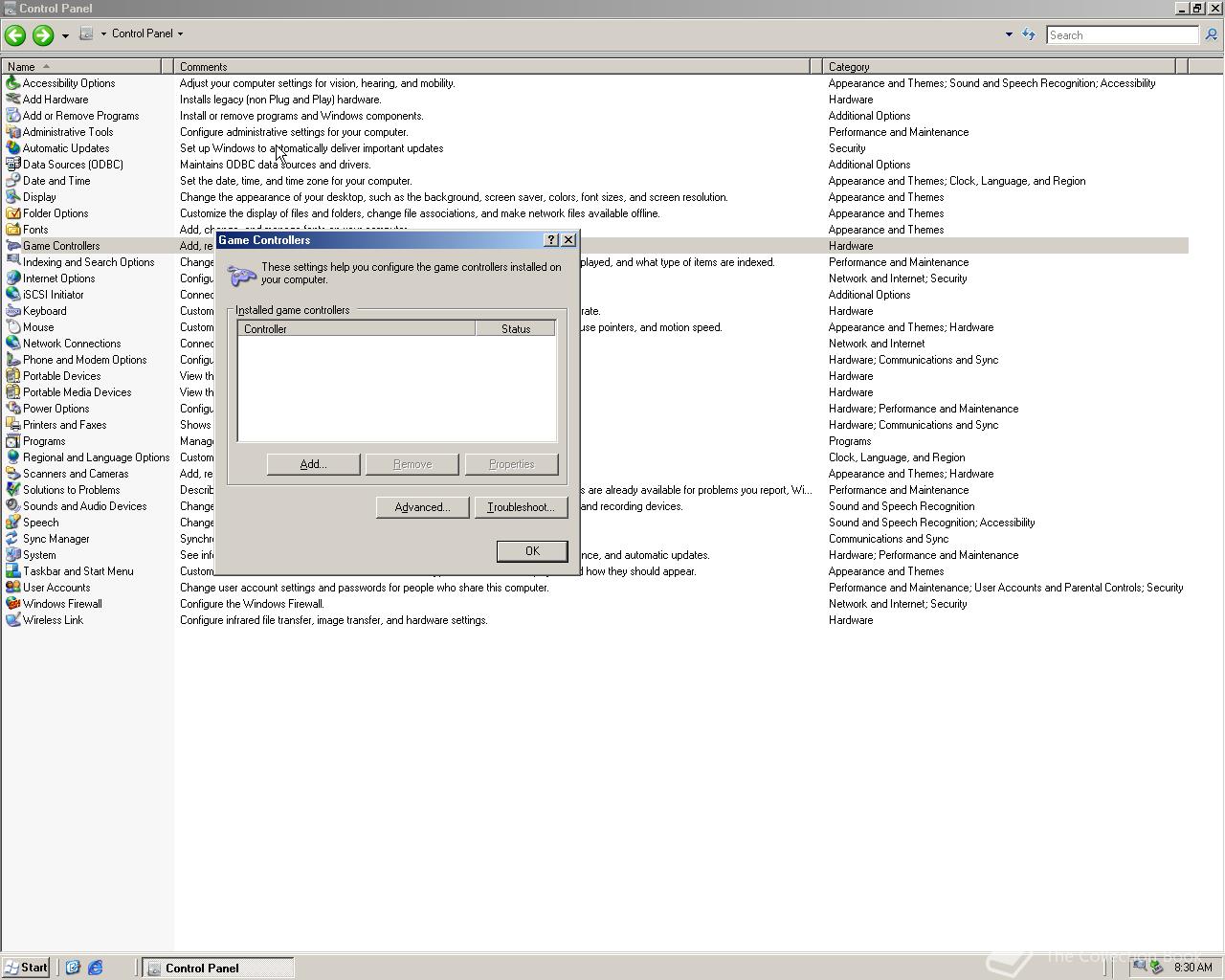
Task: Click the Folder Options icon
Action: pos(12,213)
